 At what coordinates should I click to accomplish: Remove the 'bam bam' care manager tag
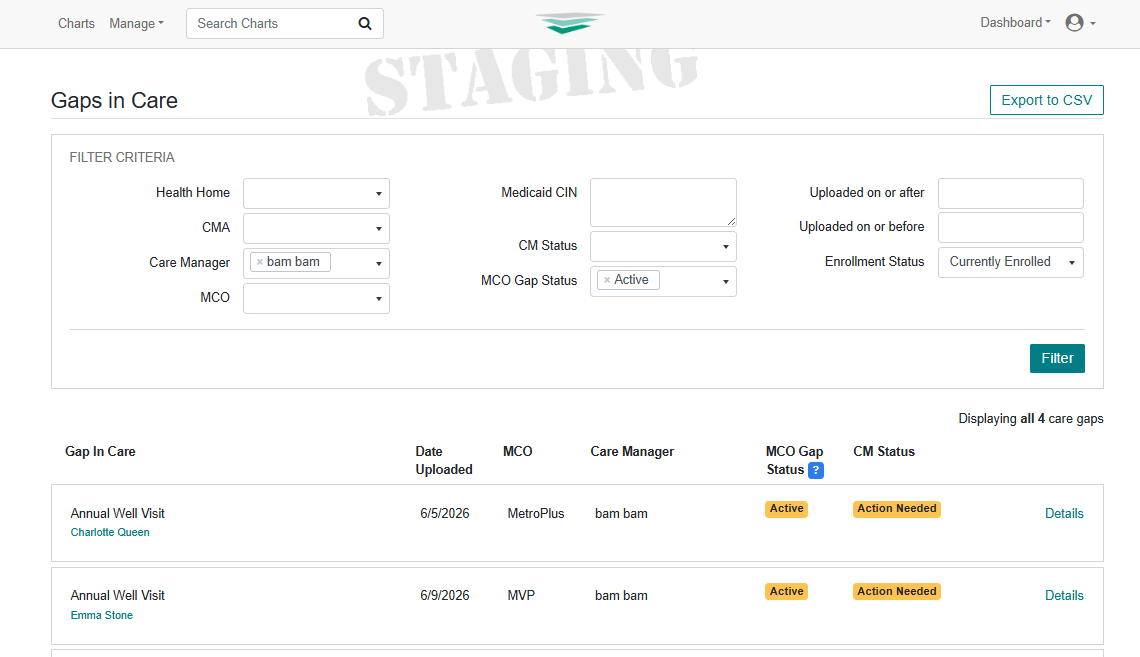coord(260,262)
